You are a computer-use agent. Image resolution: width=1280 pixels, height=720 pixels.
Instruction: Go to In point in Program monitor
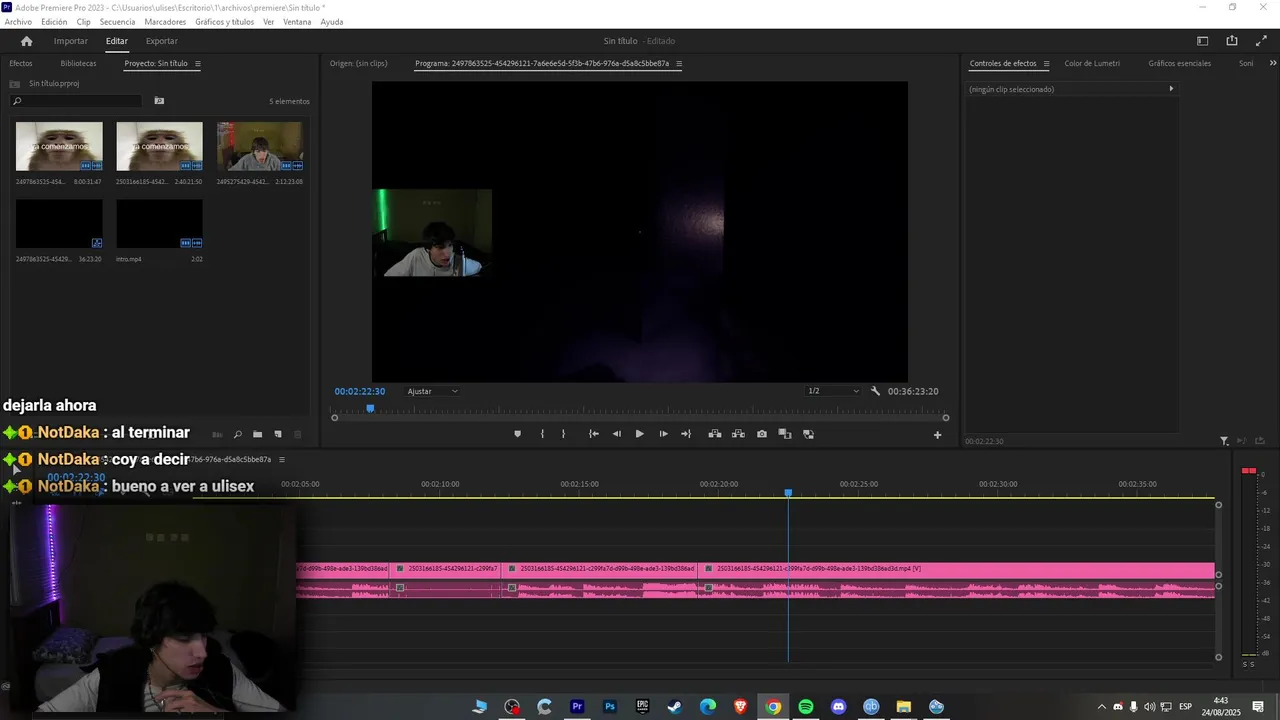593,434
